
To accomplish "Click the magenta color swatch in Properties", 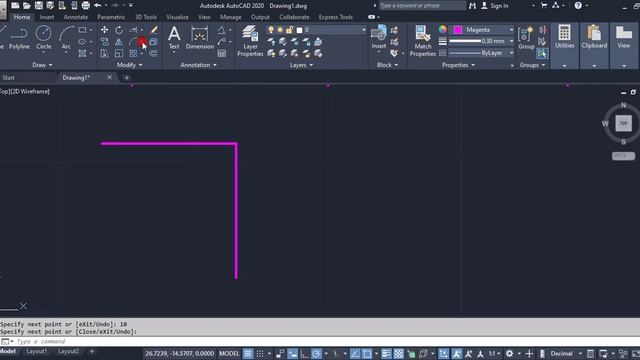I will click(458, 30).
